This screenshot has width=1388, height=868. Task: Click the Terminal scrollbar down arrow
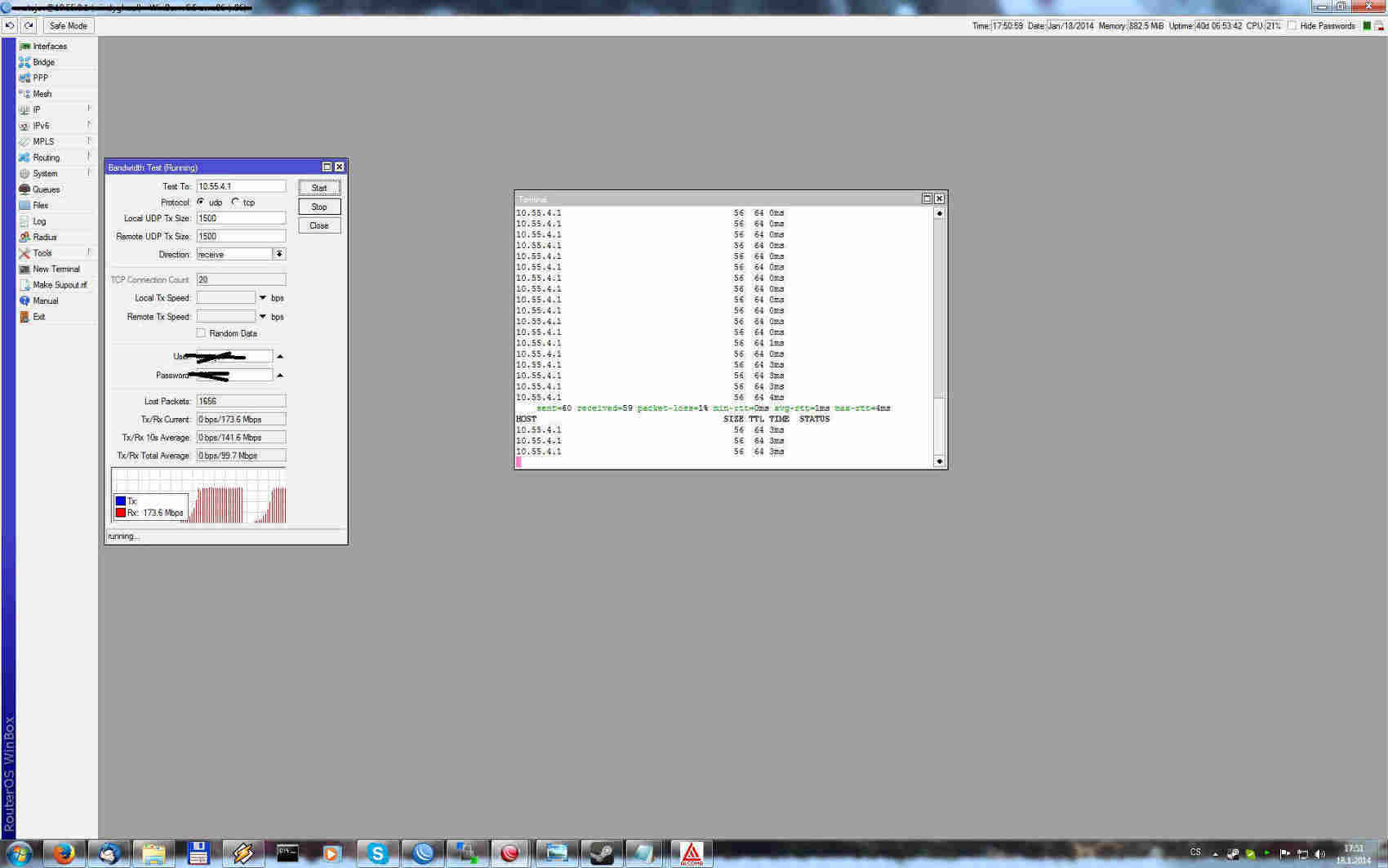pyautogui.click(x=939, y=461)
